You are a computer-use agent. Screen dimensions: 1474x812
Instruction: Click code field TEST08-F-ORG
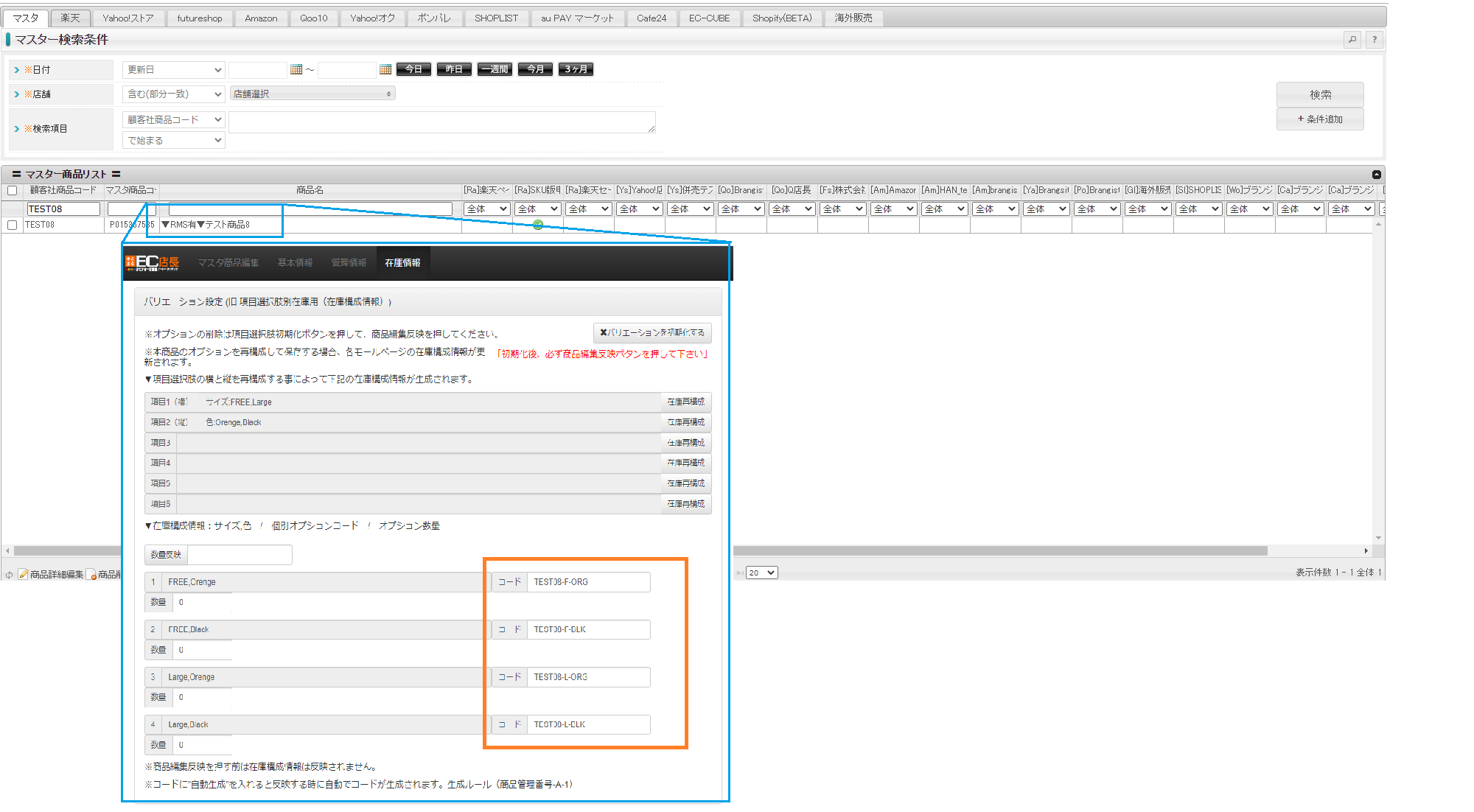(x=588, y=582)
